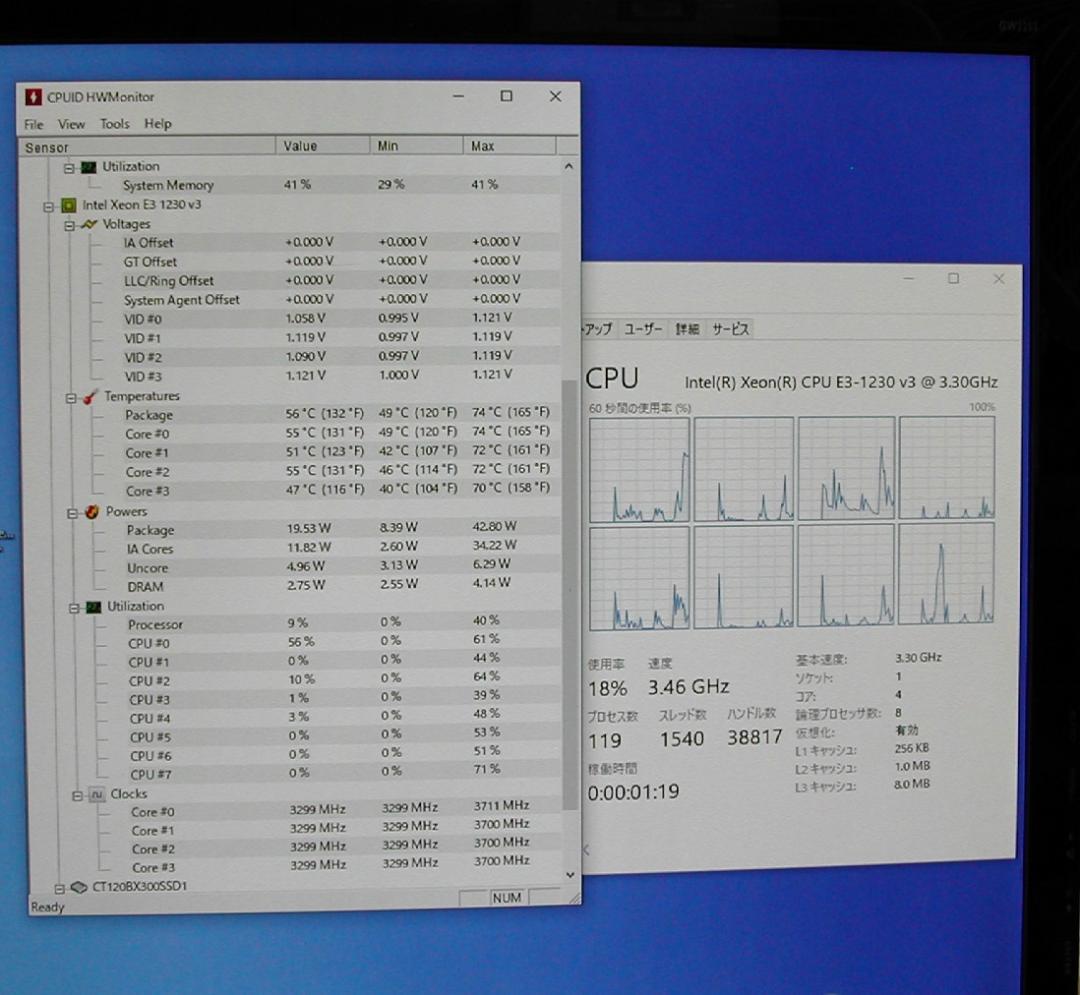Collapse the Powers tree group
Image resolution: width=1080 pixels, height=995 pixels.
(72, 513)
